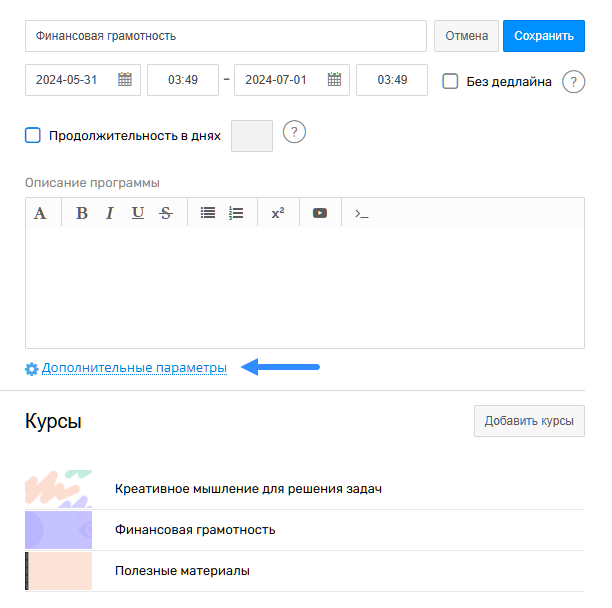Click the Добавить курсы button
This screenshot has height=608, width=612.
click(529, 421)
